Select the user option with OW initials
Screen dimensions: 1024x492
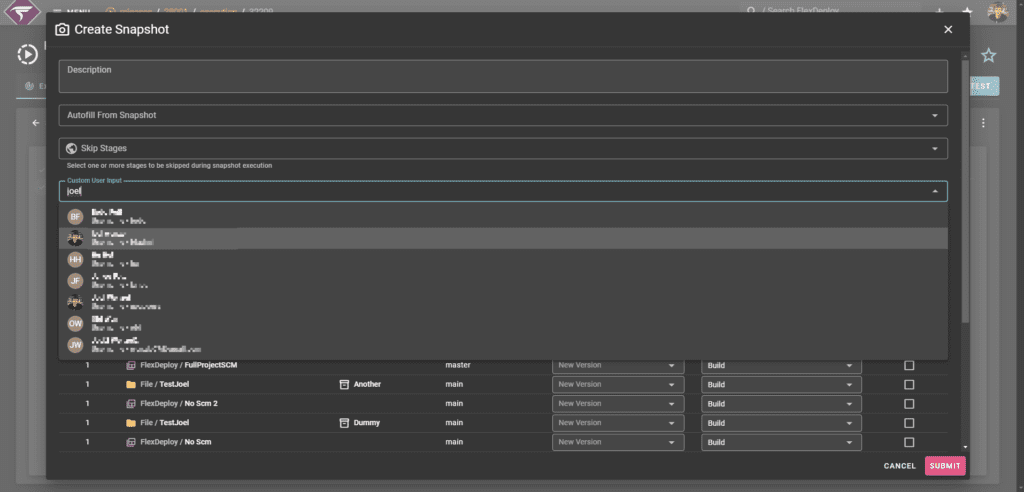[x=503, y=323]
